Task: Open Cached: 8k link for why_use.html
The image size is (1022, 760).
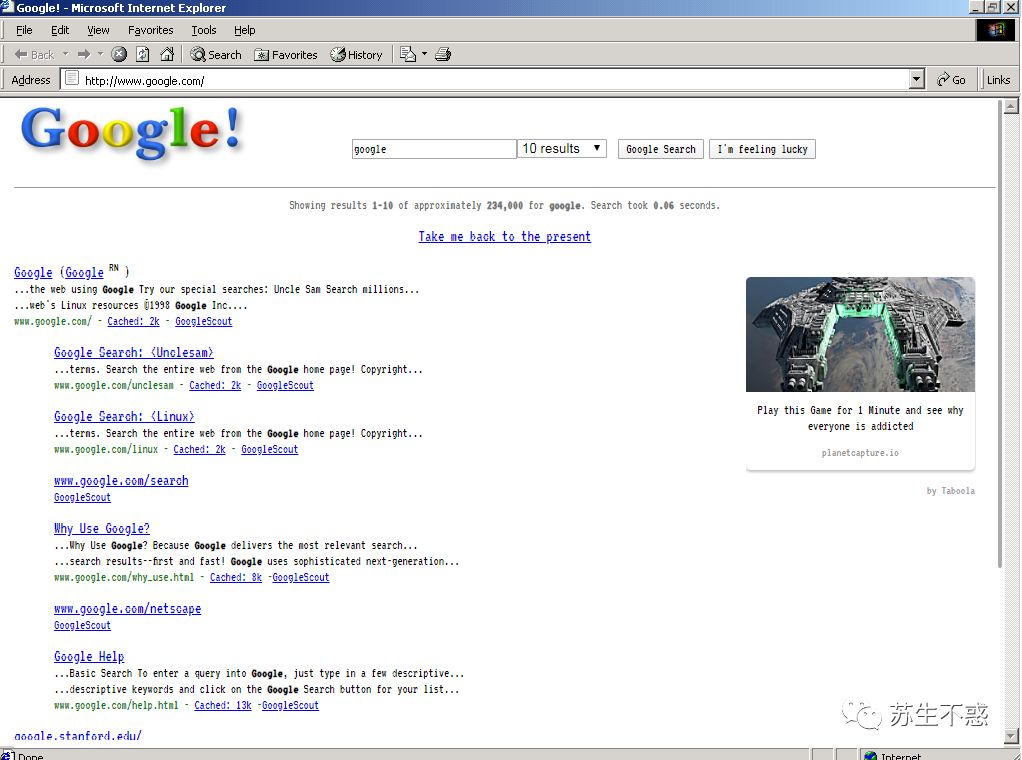Action: point(236,577)
